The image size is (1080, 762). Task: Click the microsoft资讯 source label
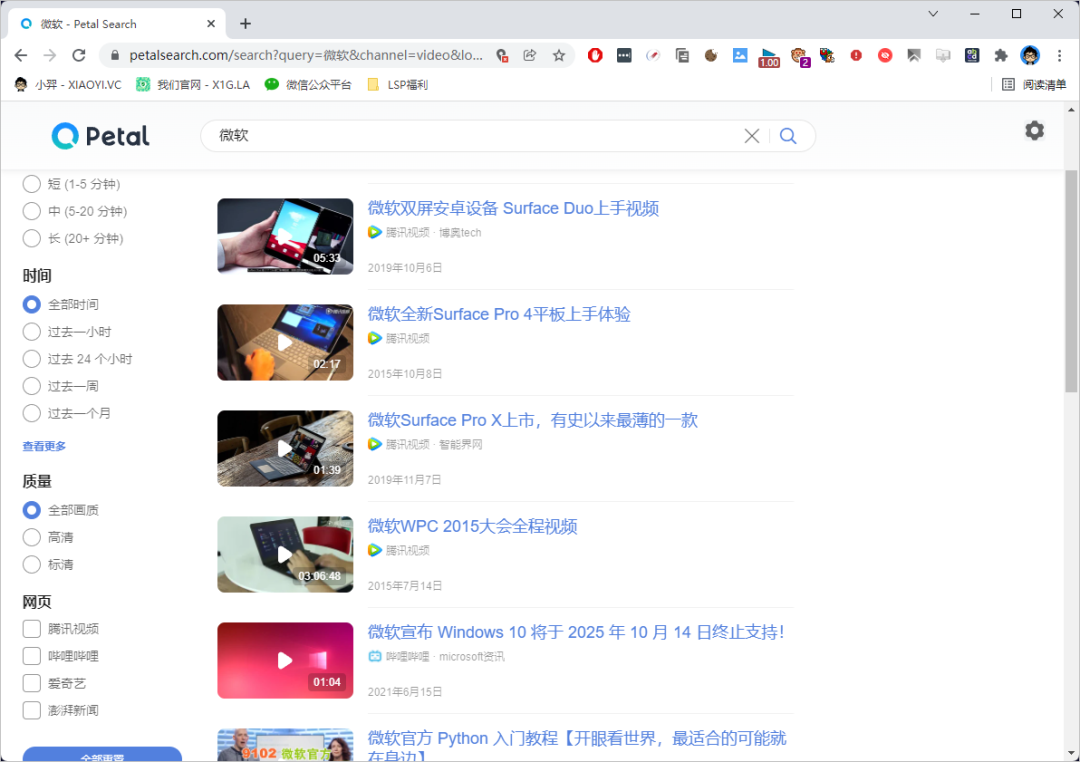tap(472, 657)
